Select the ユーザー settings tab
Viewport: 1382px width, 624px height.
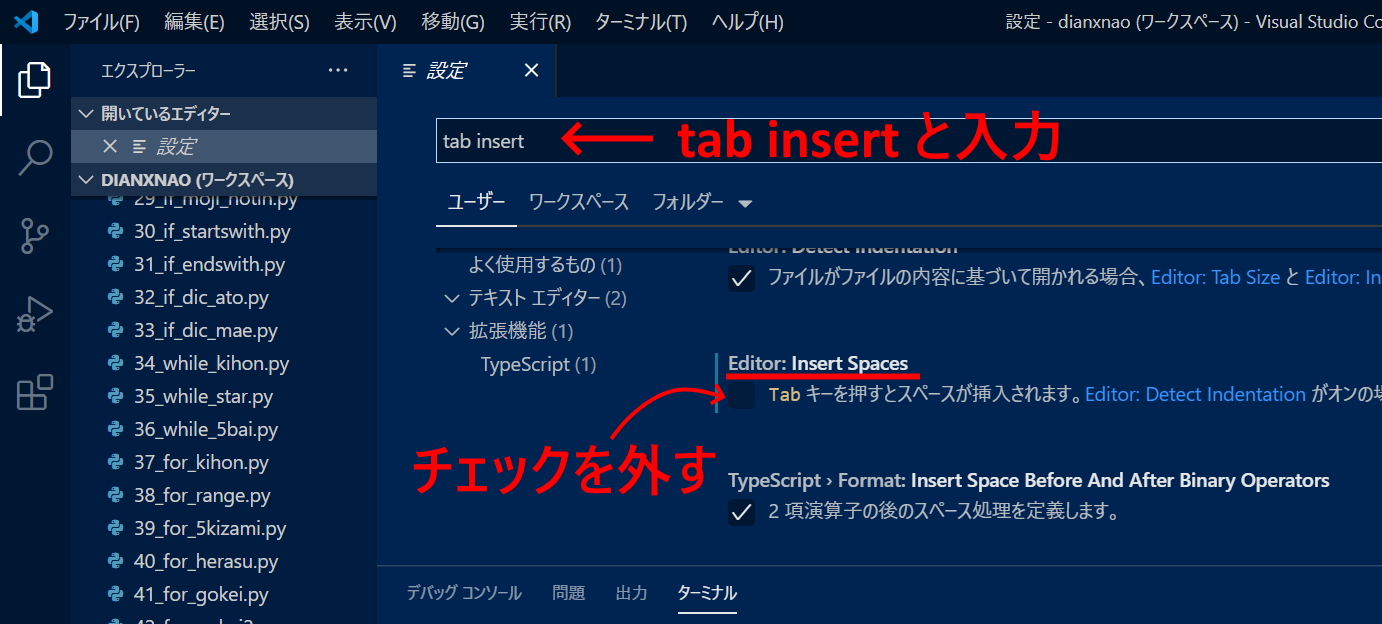[476, 202]
